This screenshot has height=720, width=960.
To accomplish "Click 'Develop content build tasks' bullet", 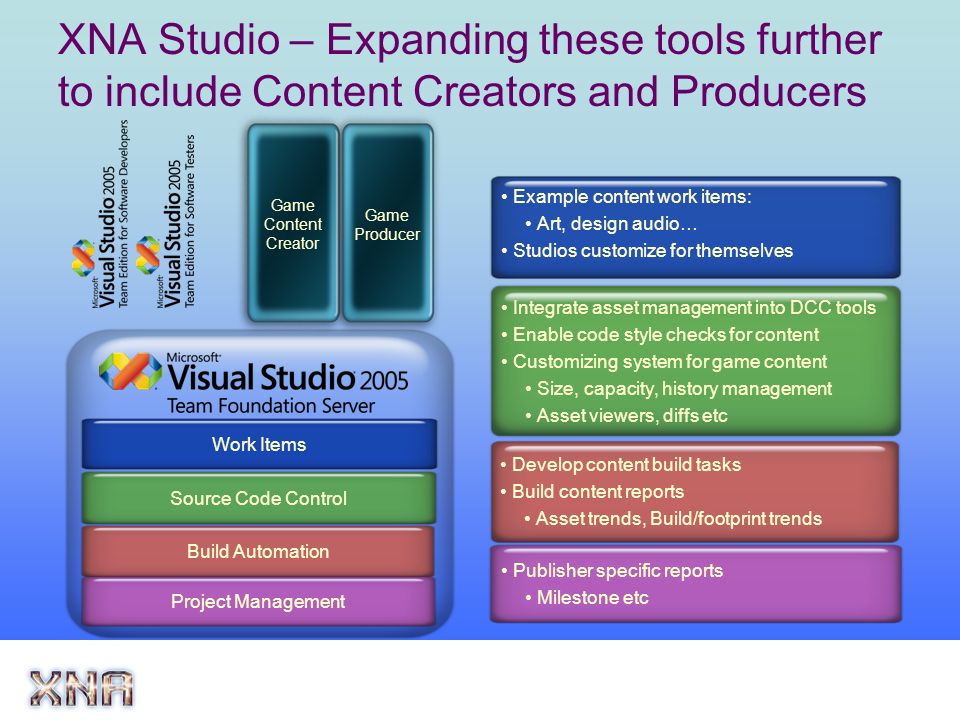I will [x=626, y=465].
